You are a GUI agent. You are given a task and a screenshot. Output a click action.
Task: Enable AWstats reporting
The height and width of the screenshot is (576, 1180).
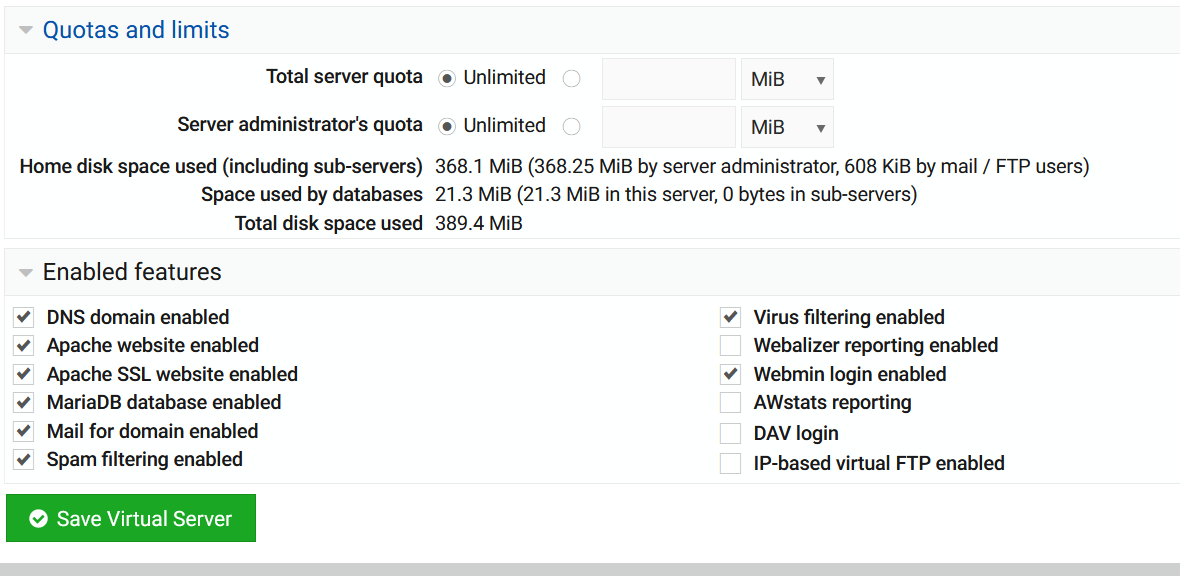point(730,403)
